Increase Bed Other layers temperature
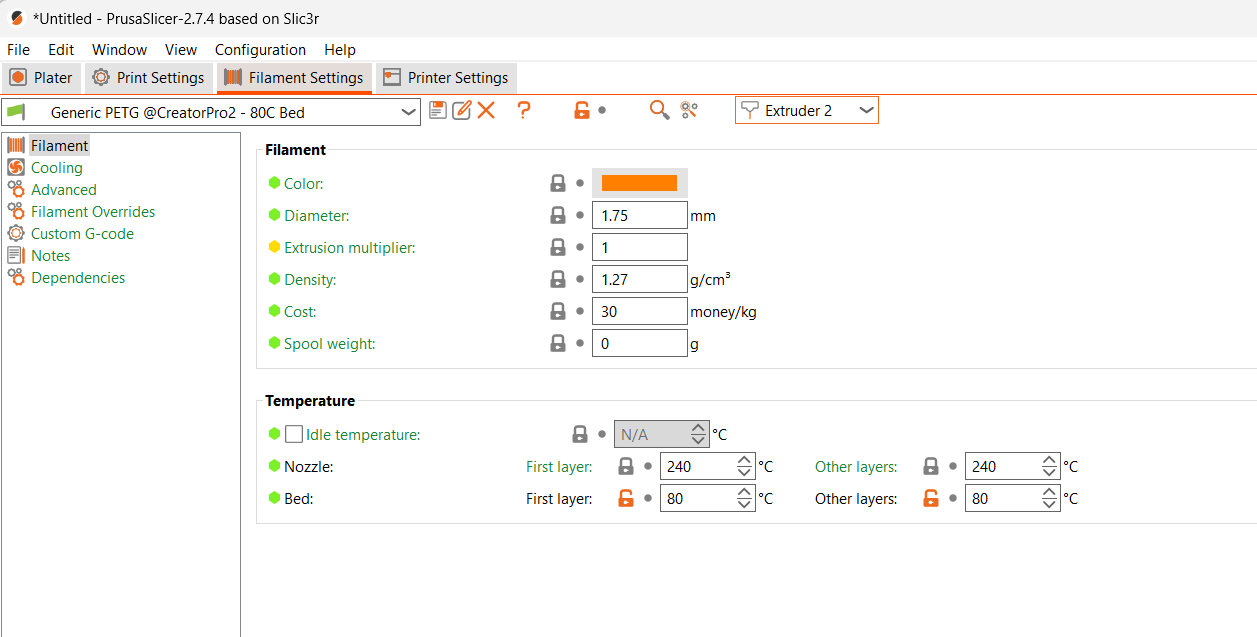The height and width of the screenshot is (637, 1257). point(1049,493)
